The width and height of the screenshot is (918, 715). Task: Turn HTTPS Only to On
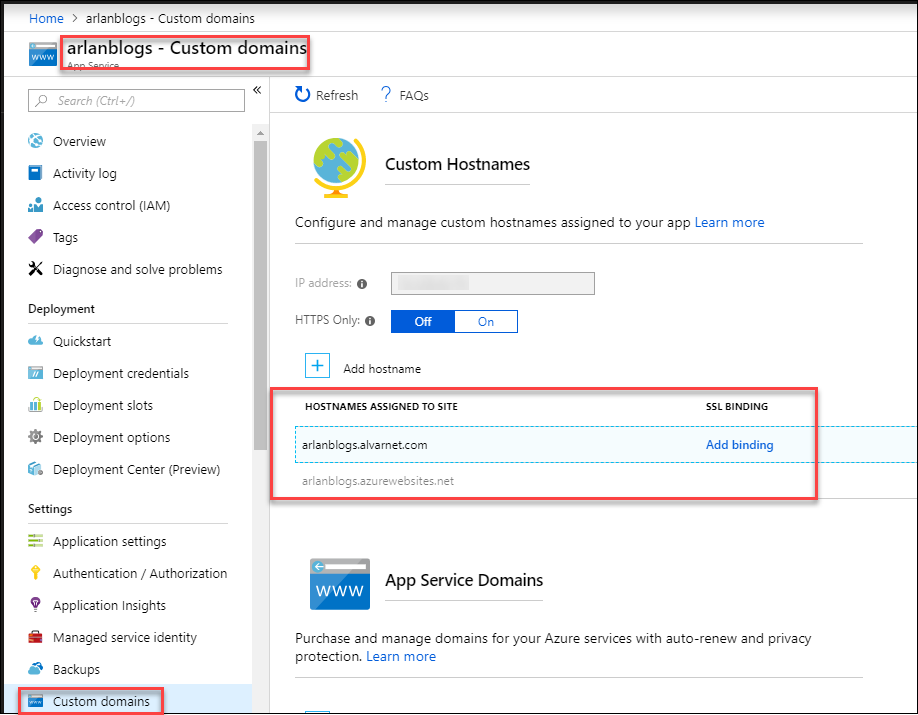pyautogui.click(x=486, y=321)
